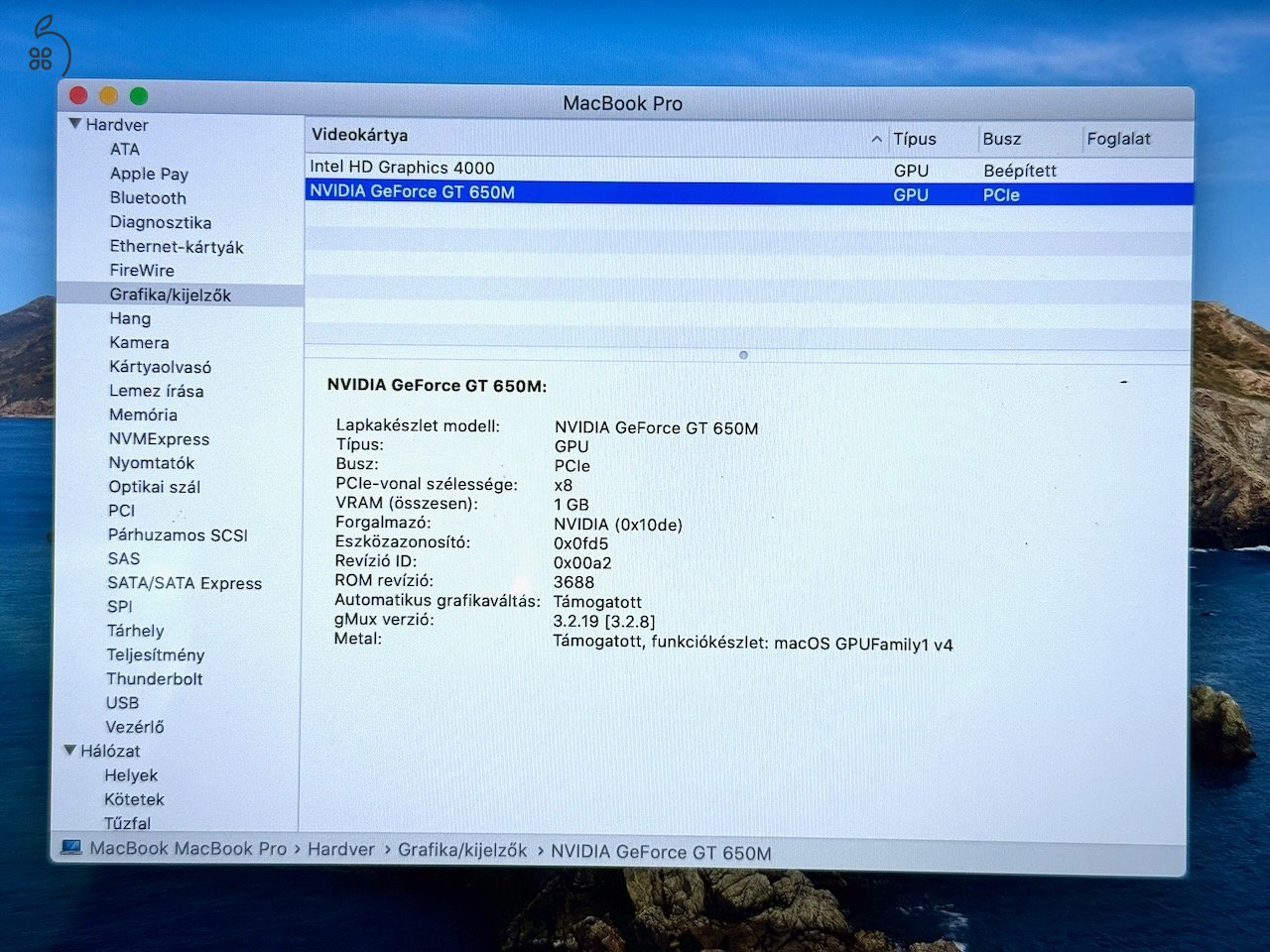Sort by Foglalat column header
The image size is (1270, 952).
[1118, 139]
